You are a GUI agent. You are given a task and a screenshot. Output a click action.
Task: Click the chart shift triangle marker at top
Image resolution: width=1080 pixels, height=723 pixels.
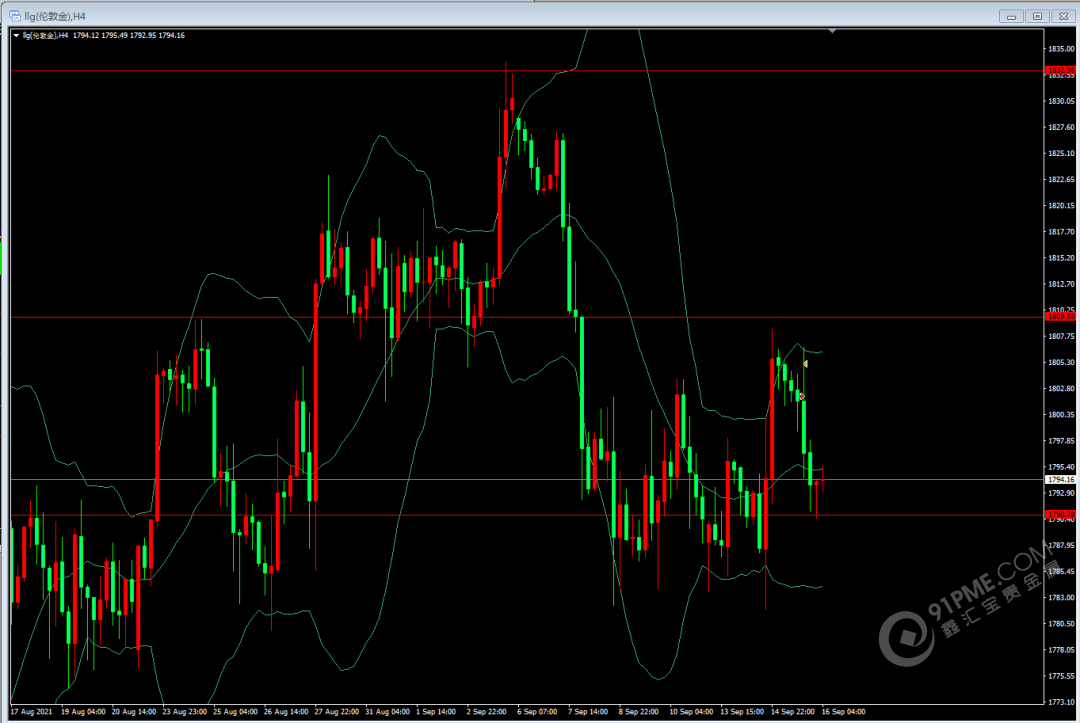pos(832,31)
